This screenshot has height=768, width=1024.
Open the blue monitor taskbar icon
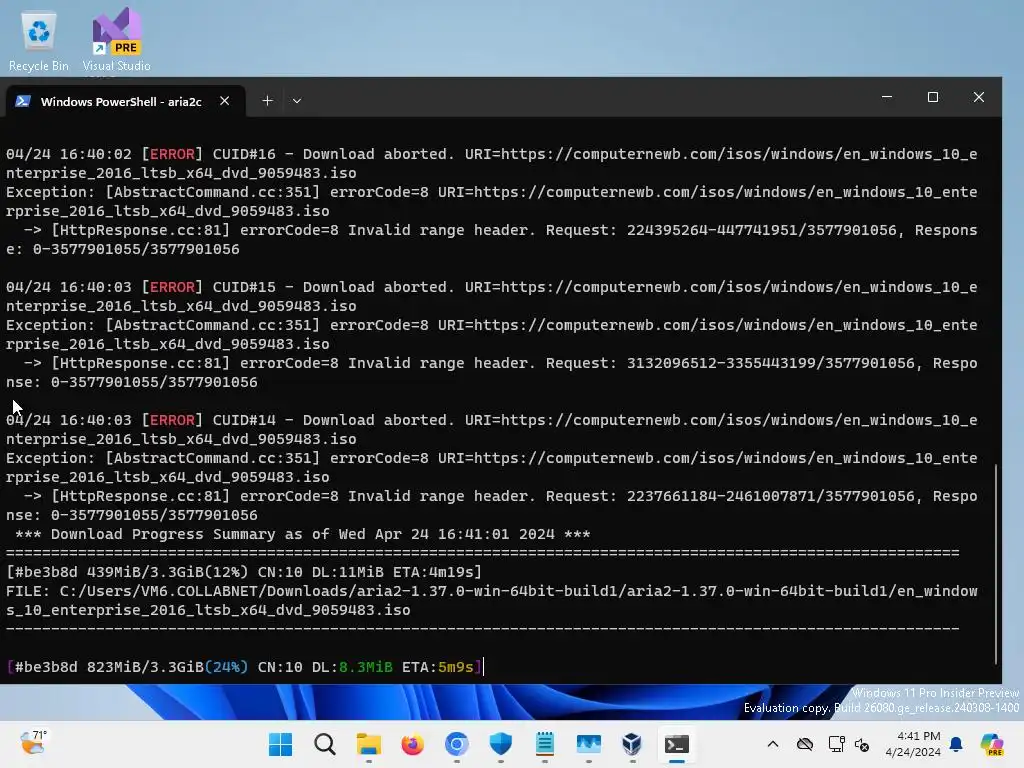click(588, 744)
